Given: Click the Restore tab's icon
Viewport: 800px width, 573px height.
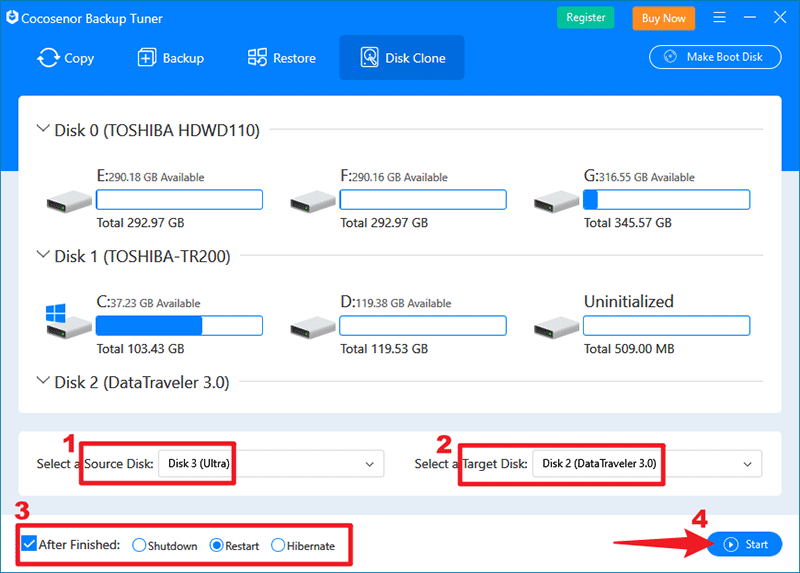Looking at the screenshot, I should coord(257,58).
